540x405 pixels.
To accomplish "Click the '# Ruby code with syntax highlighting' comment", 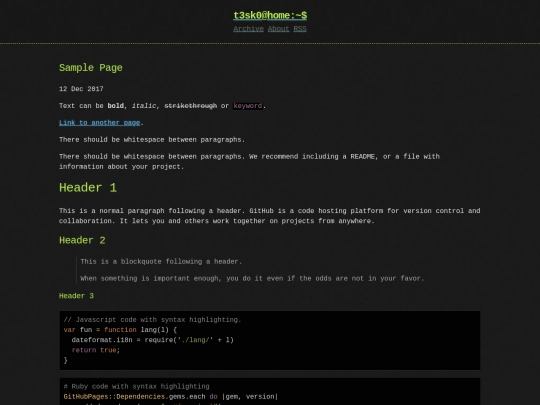I will point(136,386).
